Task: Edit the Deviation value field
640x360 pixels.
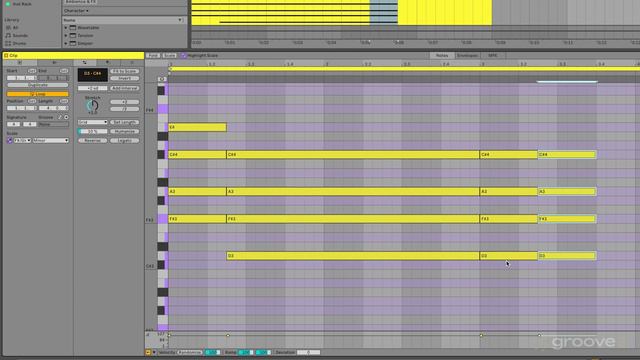Action: tap(309, 352)
